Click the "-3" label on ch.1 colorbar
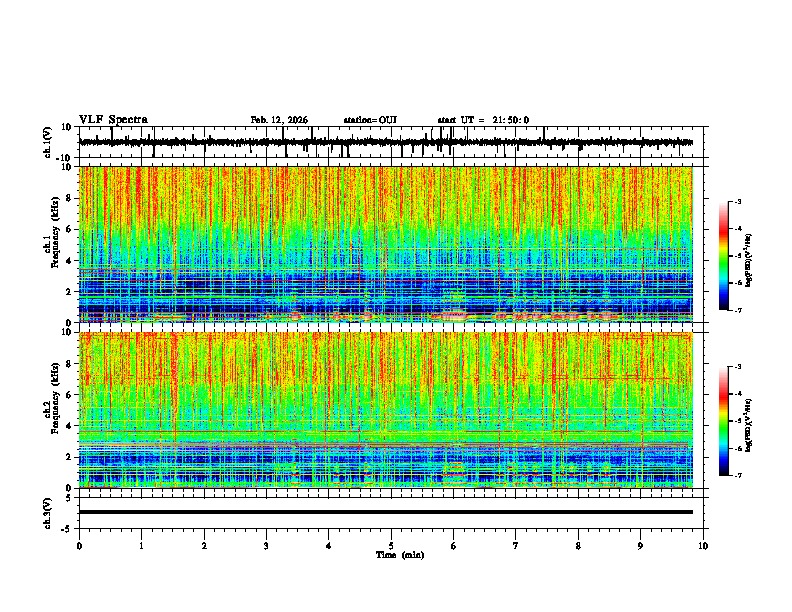Image resolution: width=792 pixels, height=612 pixels. [737, 202]
